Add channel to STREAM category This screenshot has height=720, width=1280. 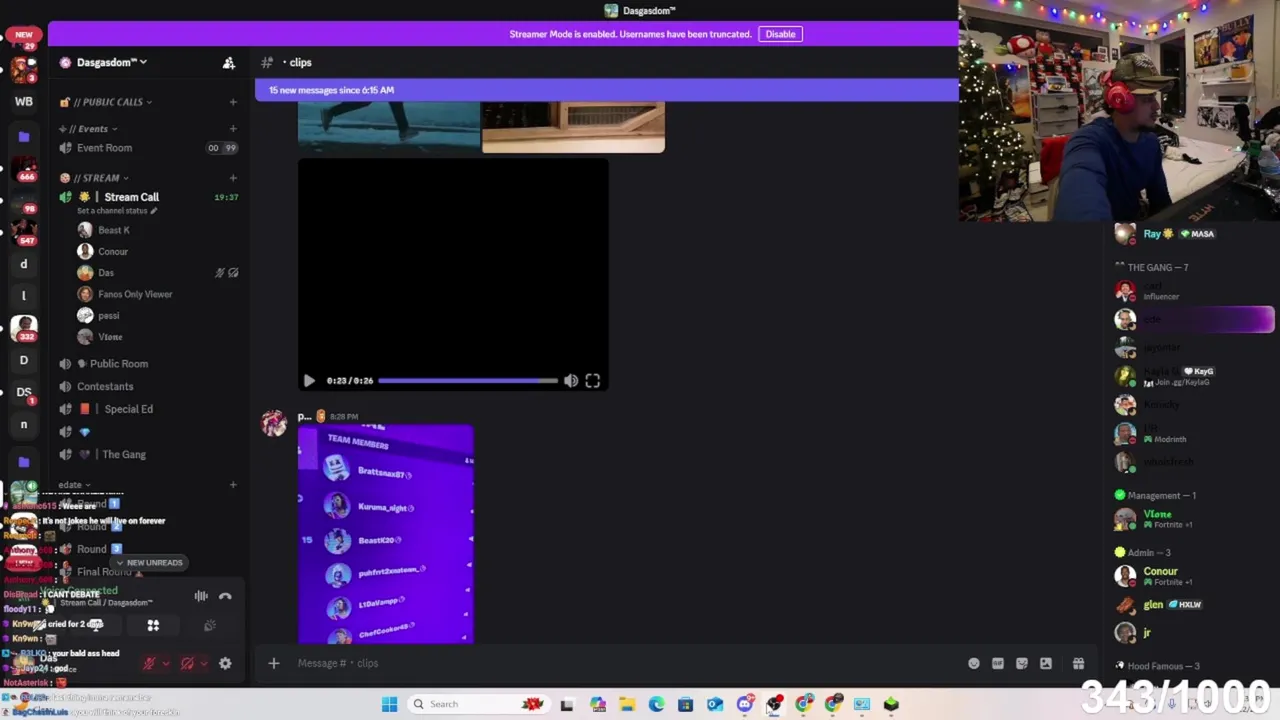pos(233,178)
